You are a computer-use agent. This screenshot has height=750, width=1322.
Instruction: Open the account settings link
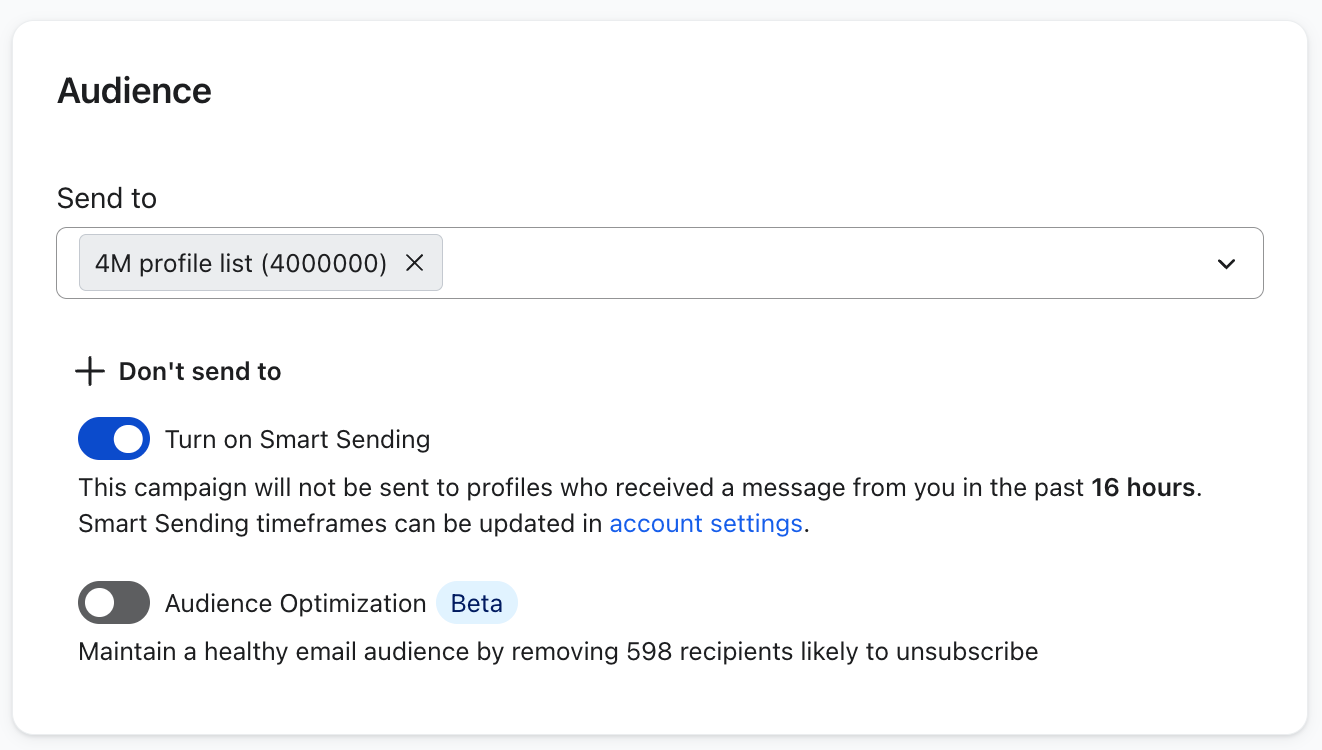tap(706, 523)
